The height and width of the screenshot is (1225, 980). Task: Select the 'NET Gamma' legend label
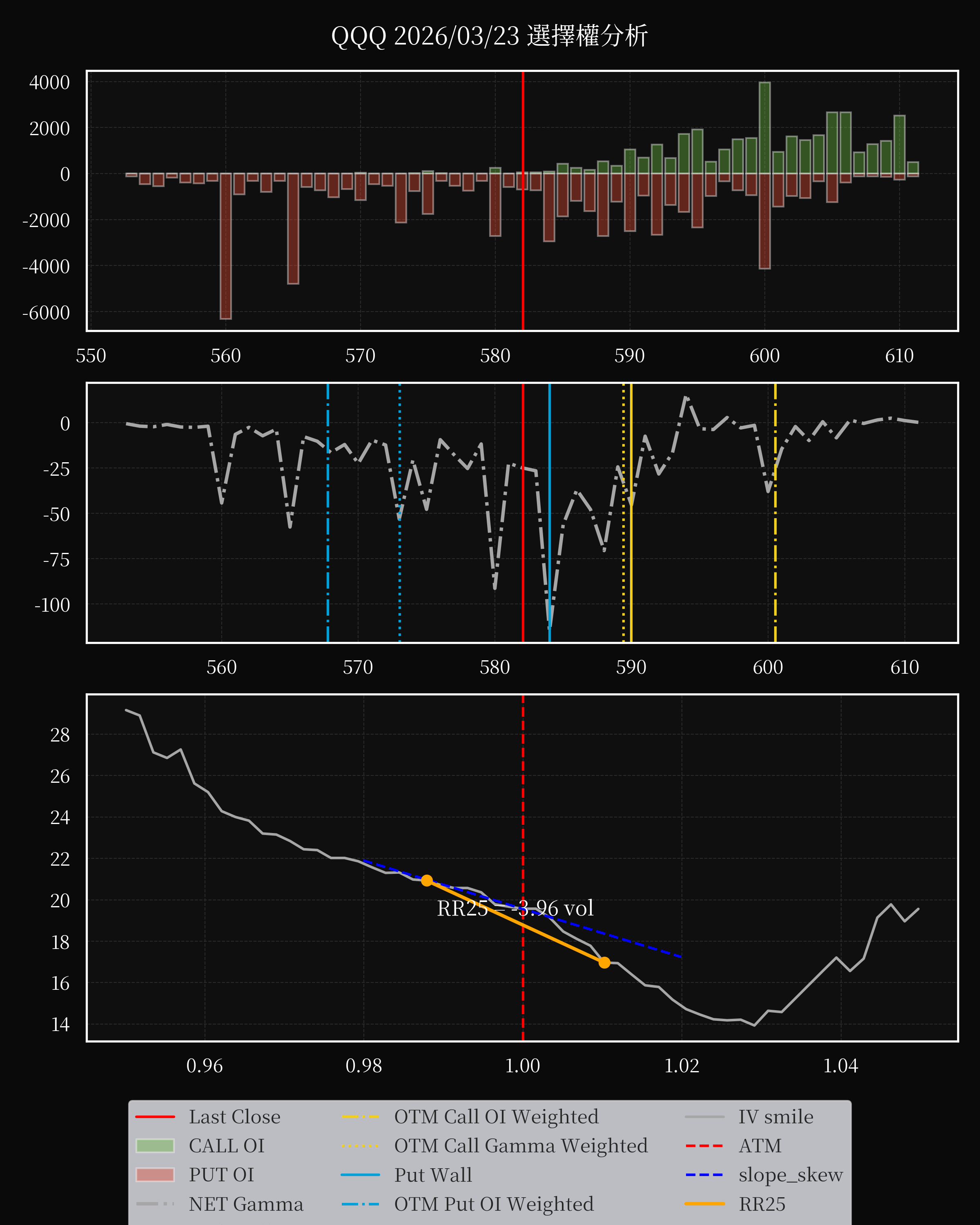click(x=246, y=1204)
